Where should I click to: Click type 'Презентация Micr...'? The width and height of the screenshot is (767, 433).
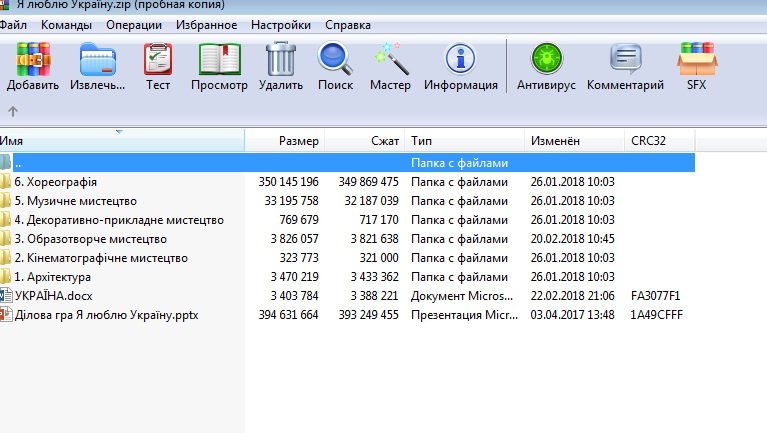point(464,315)
